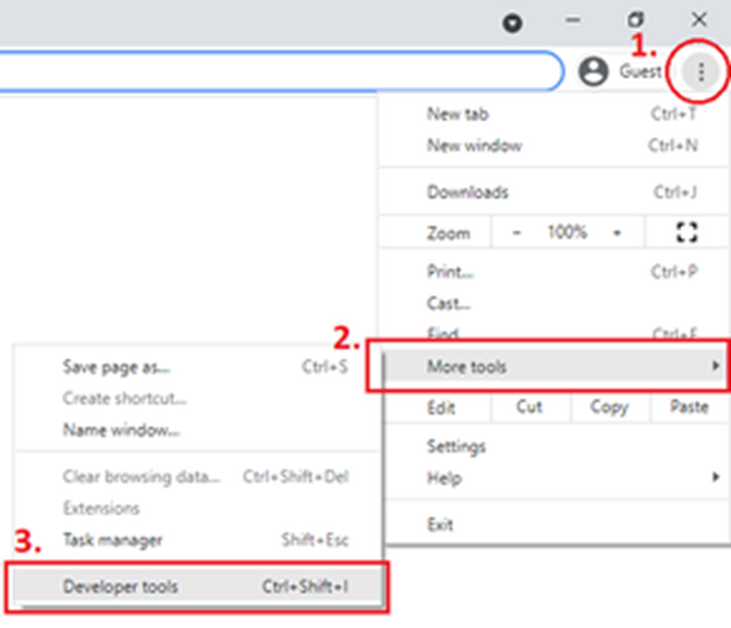Select New window menu item
The height and width of the screenshot is (628, 731).
(474, 146)
